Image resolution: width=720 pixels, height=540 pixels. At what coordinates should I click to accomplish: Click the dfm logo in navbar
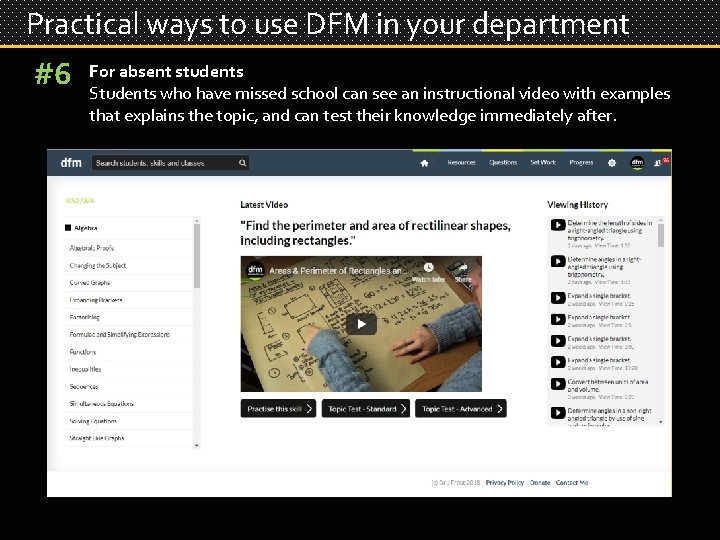(71, 163)
